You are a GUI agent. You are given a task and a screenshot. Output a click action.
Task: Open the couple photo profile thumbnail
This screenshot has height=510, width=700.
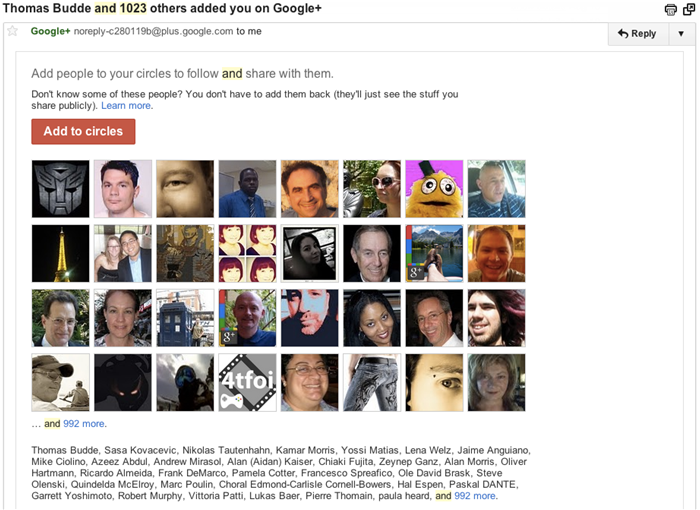[123, 253]
